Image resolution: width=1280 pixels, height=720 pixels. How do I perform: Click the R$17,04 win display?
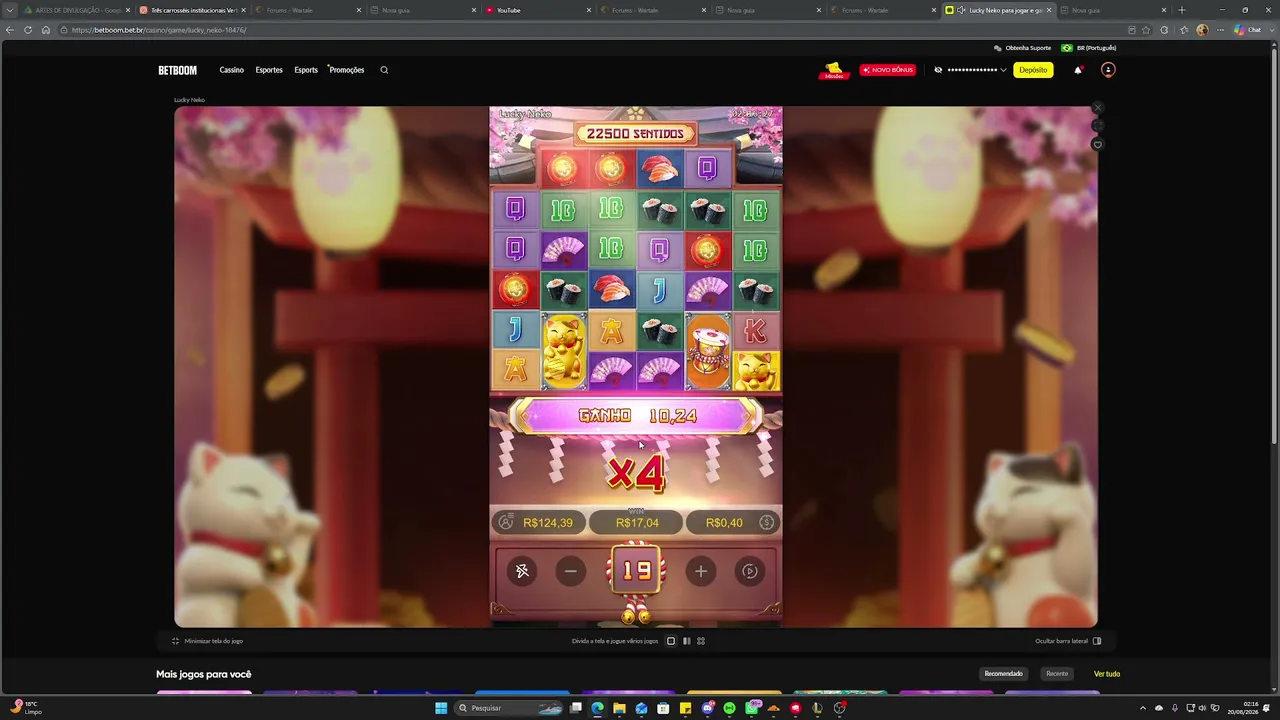[637, 523]
